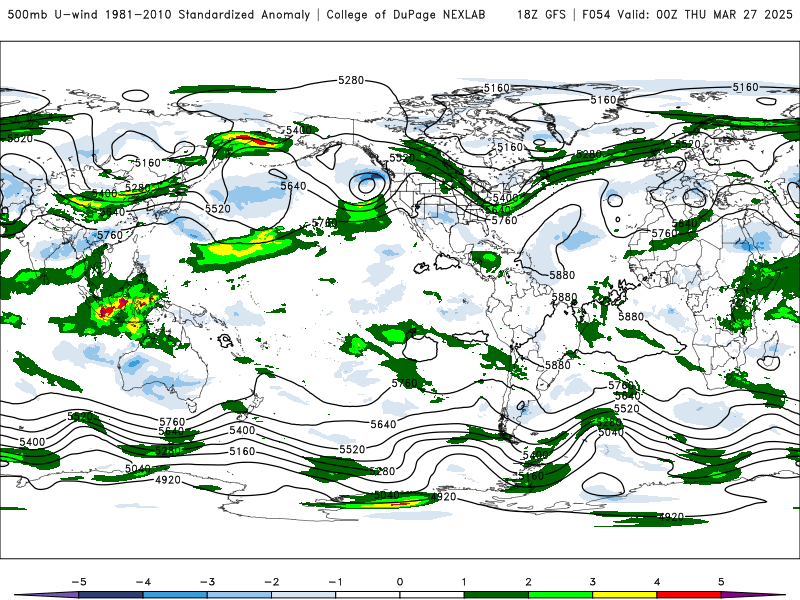Image resolution: width=800 pixels, height=600 pixels.
Task: Click the "4" colorbar tick label
Action: coord(657,582)
